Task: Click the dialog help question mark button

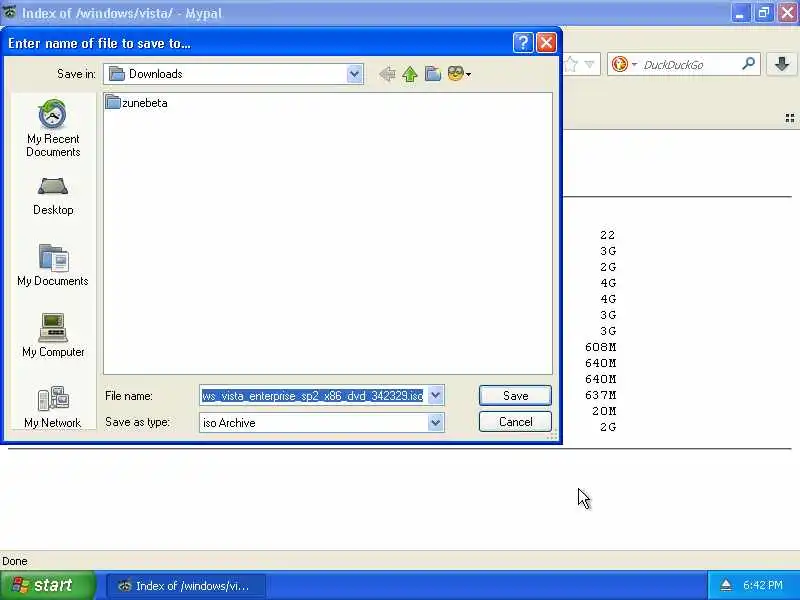Action: point(523,43)
